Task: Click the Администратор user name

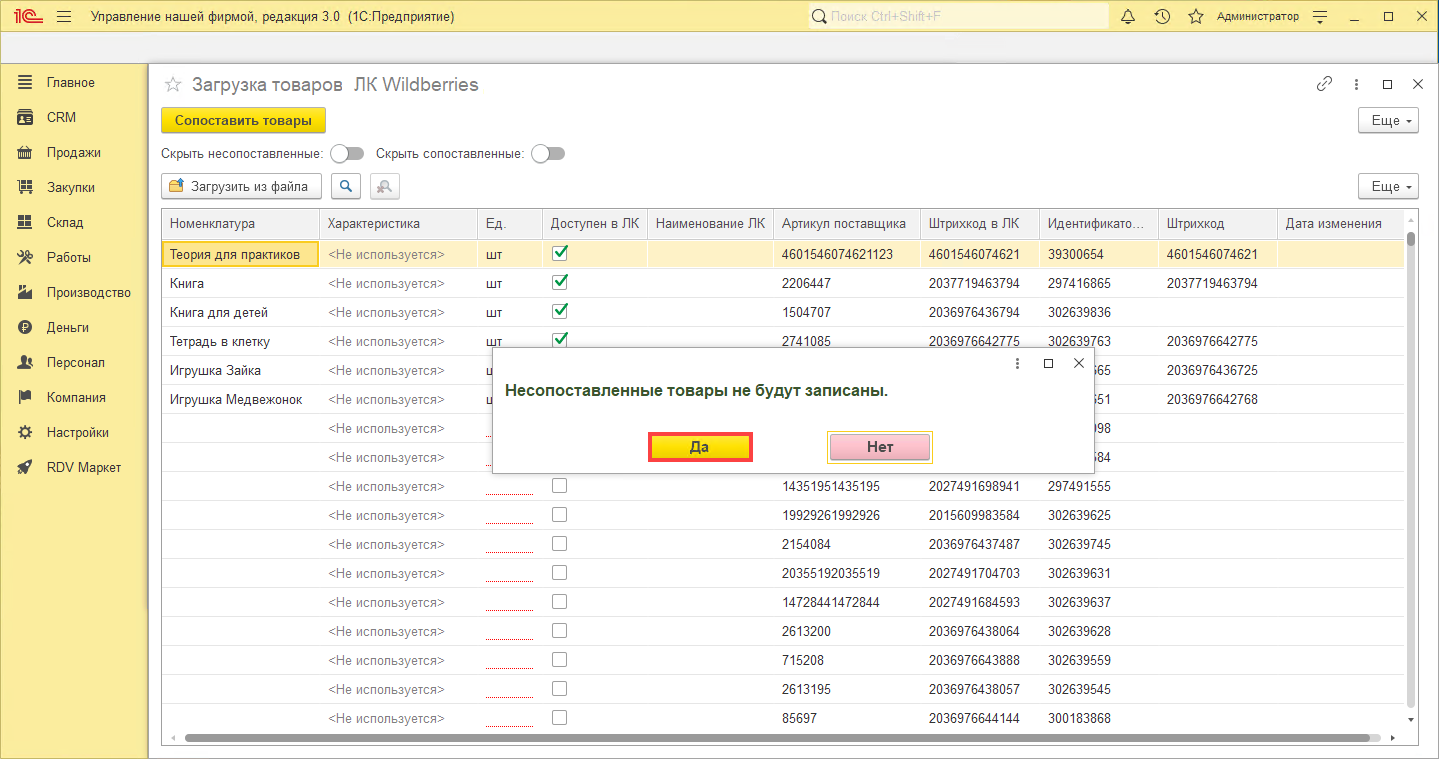Action: (x=1258, y=17)
